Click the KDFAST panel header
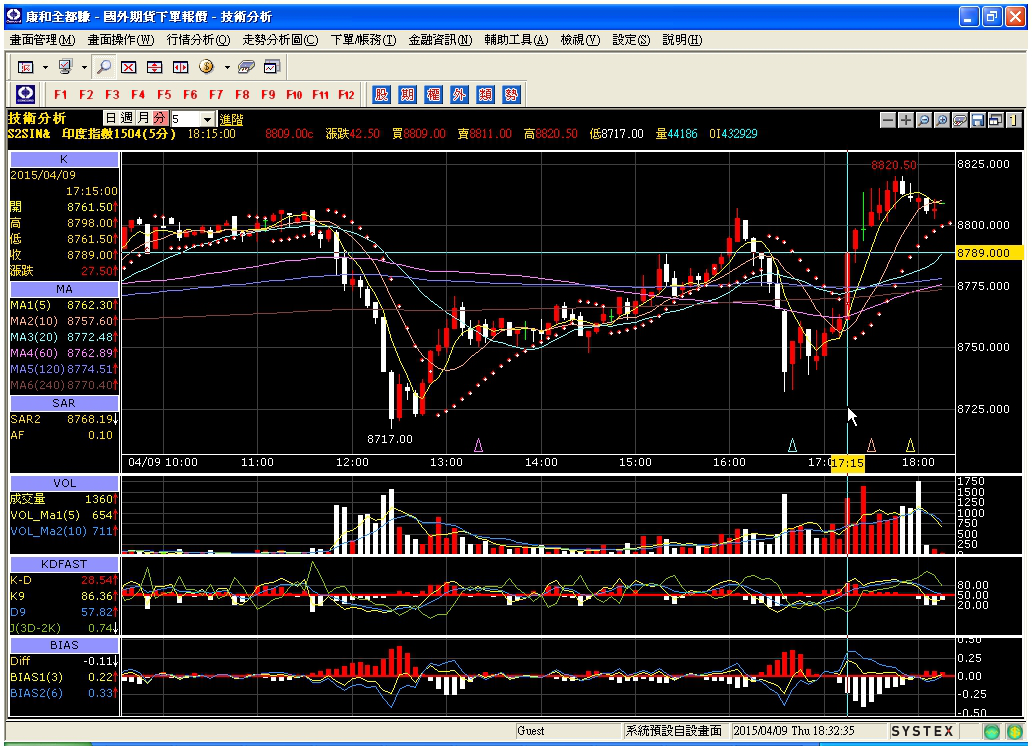The height and width of the screenshot is (746, 1032). [64, 564]
